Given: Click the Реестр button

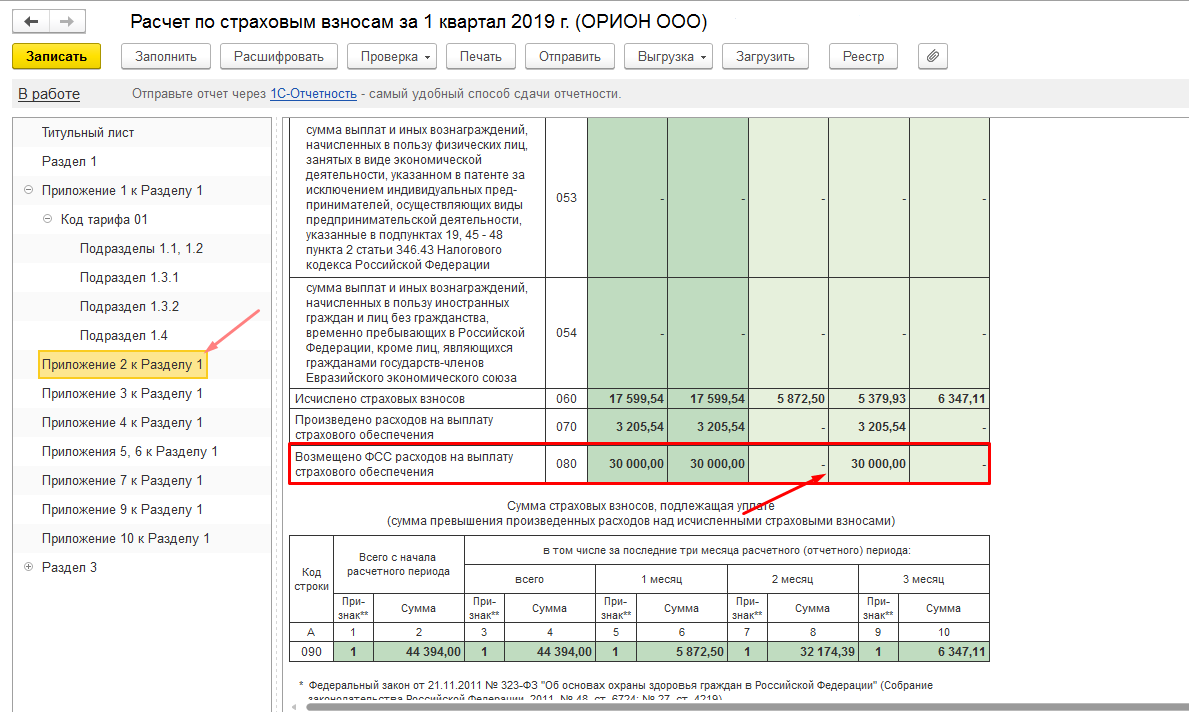Looking at the screenshot, I should 863,56.
